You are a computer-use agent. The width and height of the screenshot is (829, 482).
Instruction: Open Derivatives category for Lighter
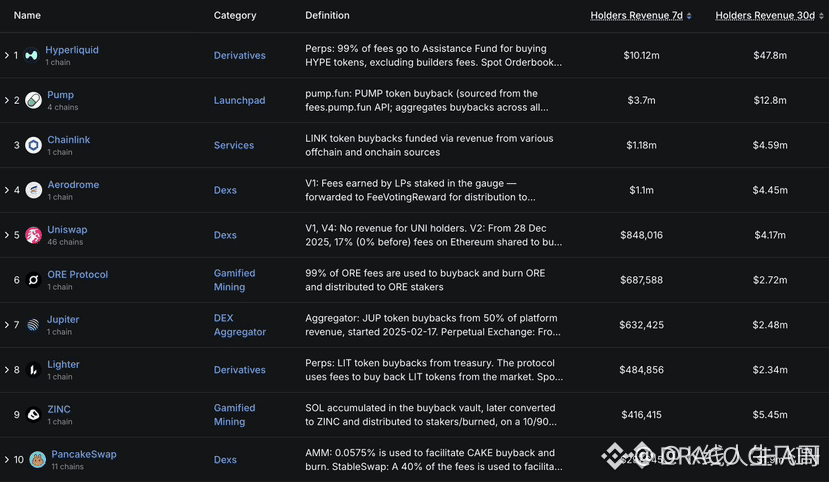[x=240, y=369]
